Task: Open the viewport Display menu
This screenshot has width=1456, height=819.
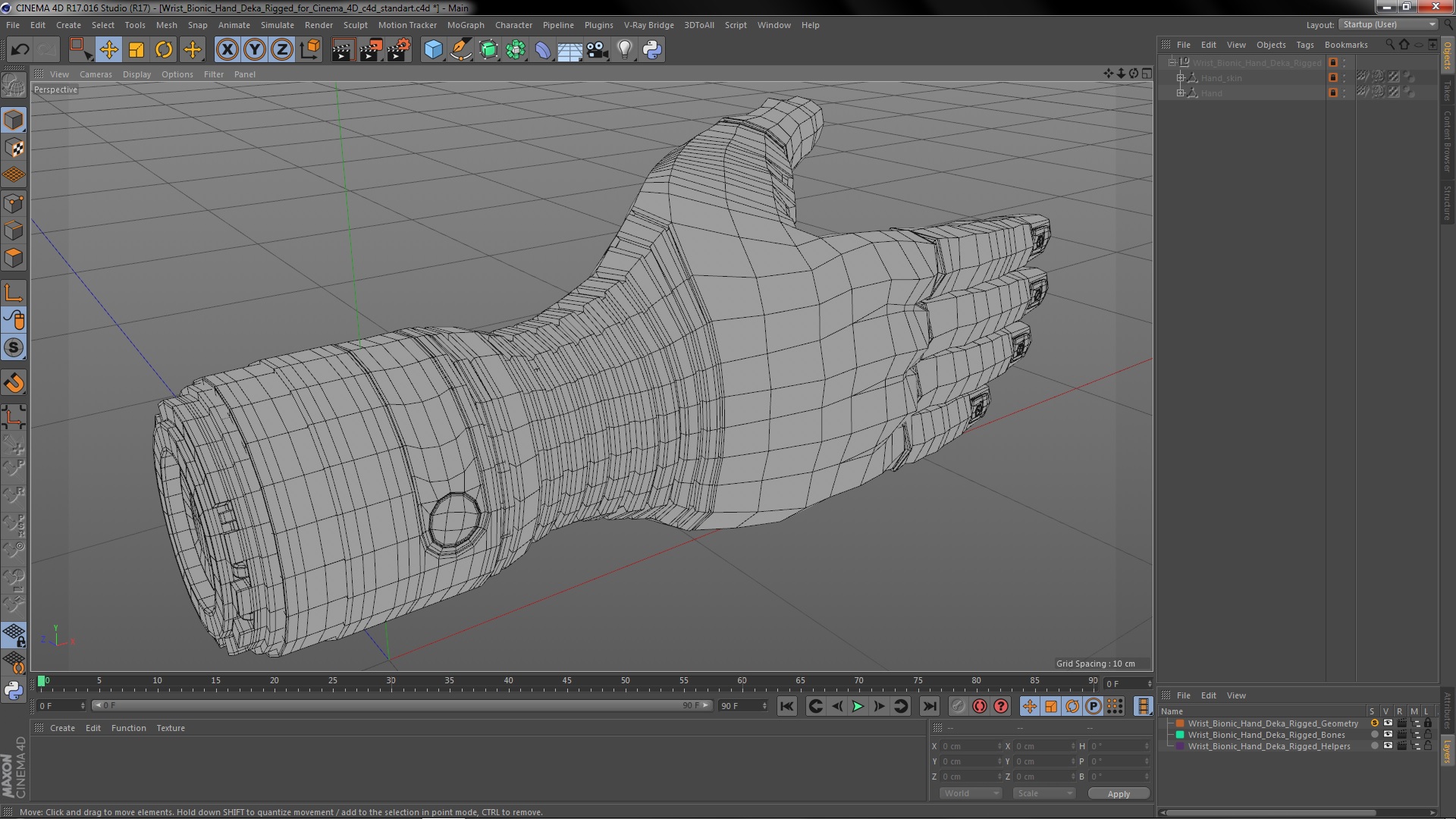Action: point(136,74)
